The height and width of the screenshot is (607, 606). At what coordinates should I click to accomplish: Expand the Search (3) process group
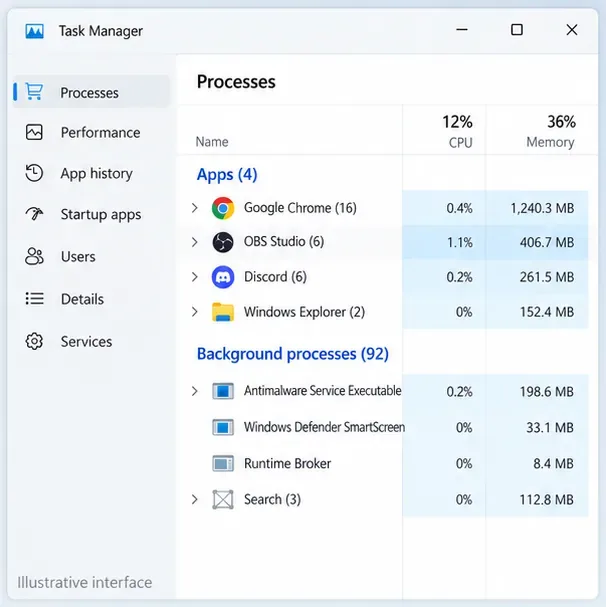point(195,499)
